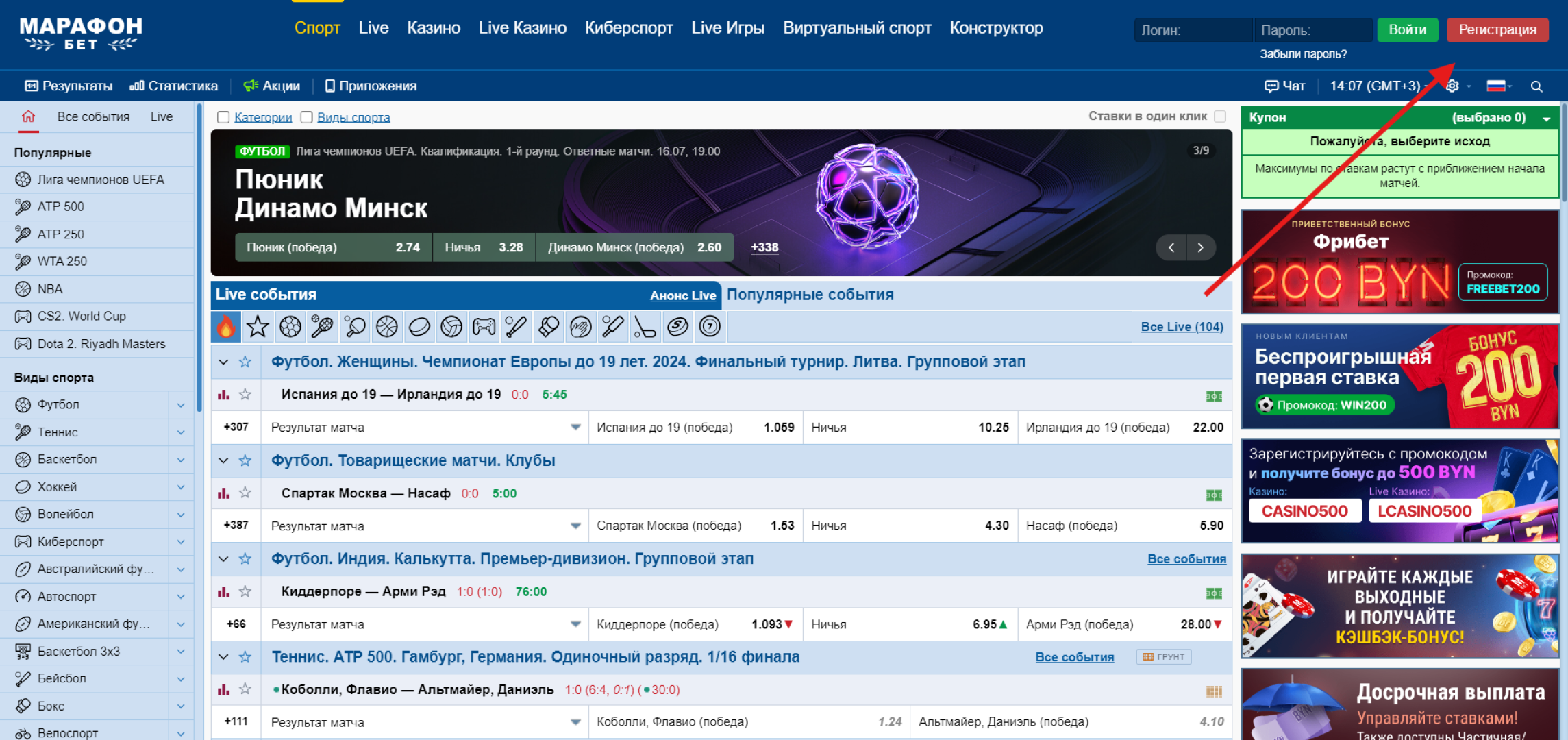1568x740 pixels.
Task: Favorite the Коболли — Альтмайер match star
Action: click(245, 690)
